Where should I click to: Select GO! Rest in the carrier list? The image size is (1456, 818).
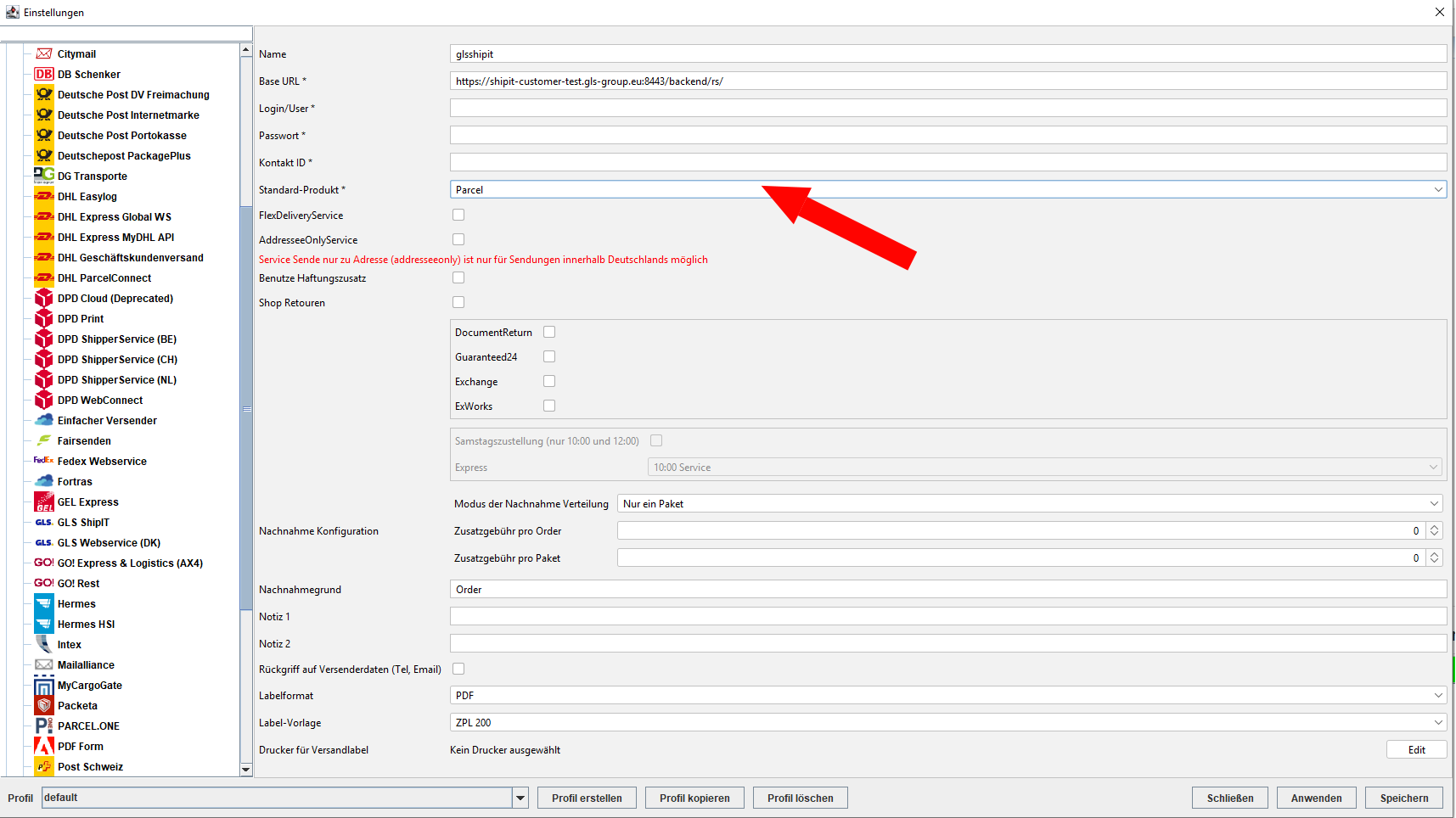78,583
